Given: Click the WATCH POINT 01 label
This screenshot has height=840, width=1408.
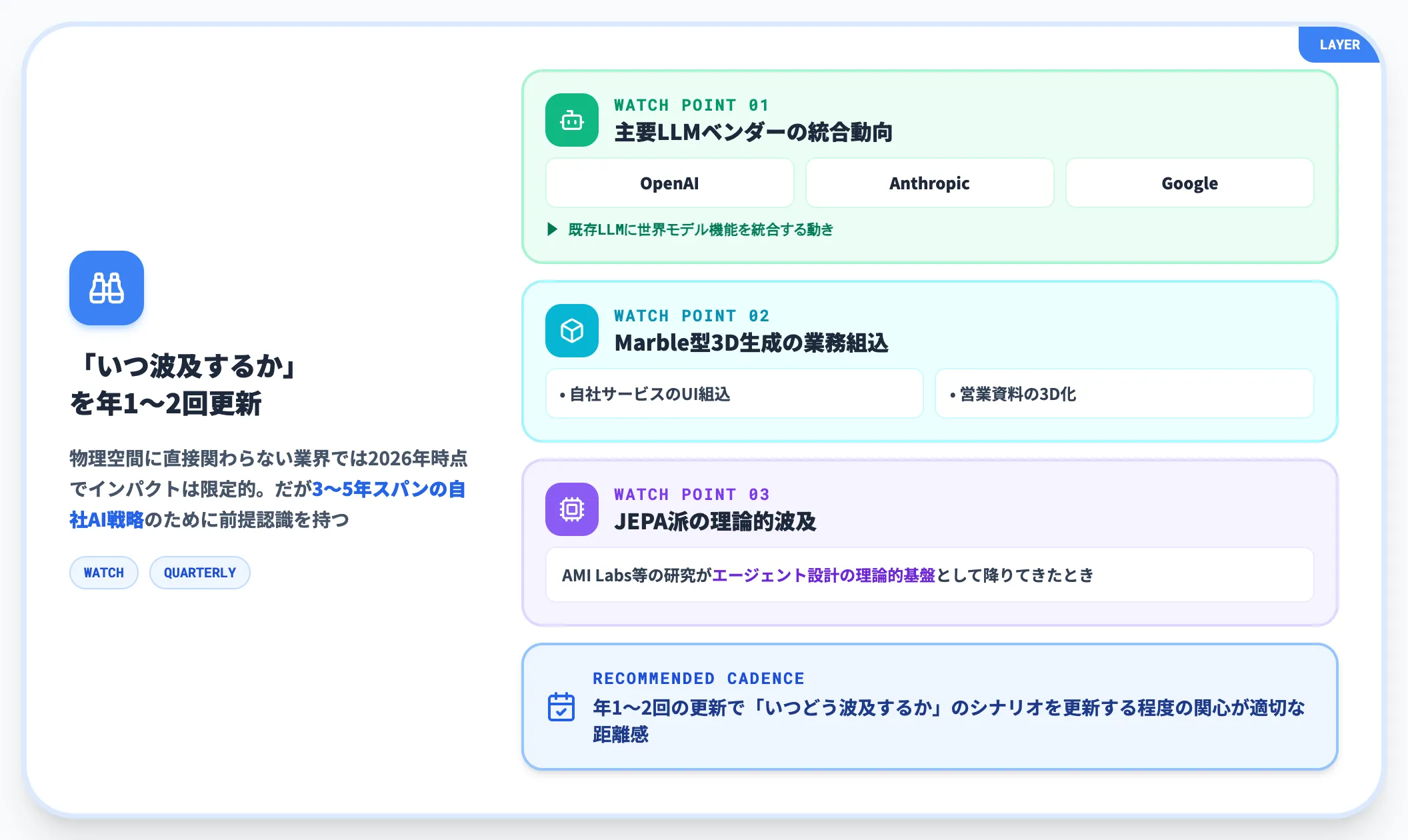Looking at the screenshot, I should (691, 105).
